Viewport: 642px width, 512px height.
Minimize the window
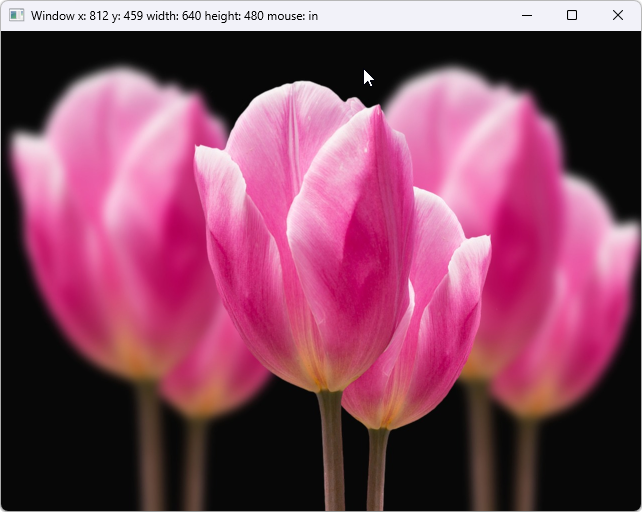click(x=527, y=16)
